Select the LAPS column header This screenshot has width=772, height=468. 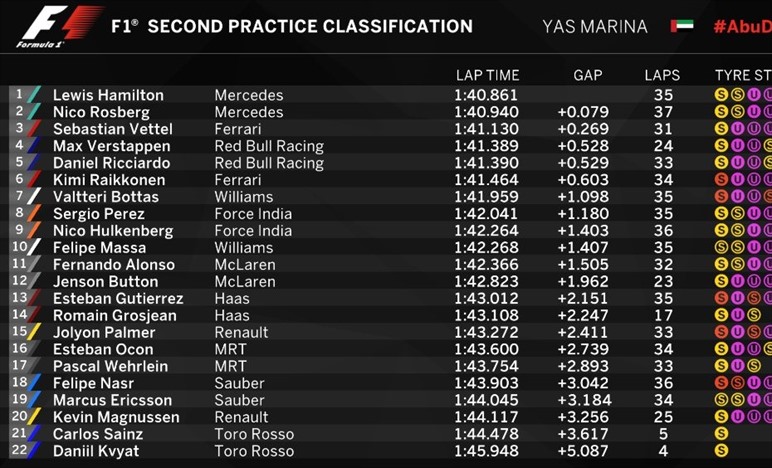[x=662, y=75]
